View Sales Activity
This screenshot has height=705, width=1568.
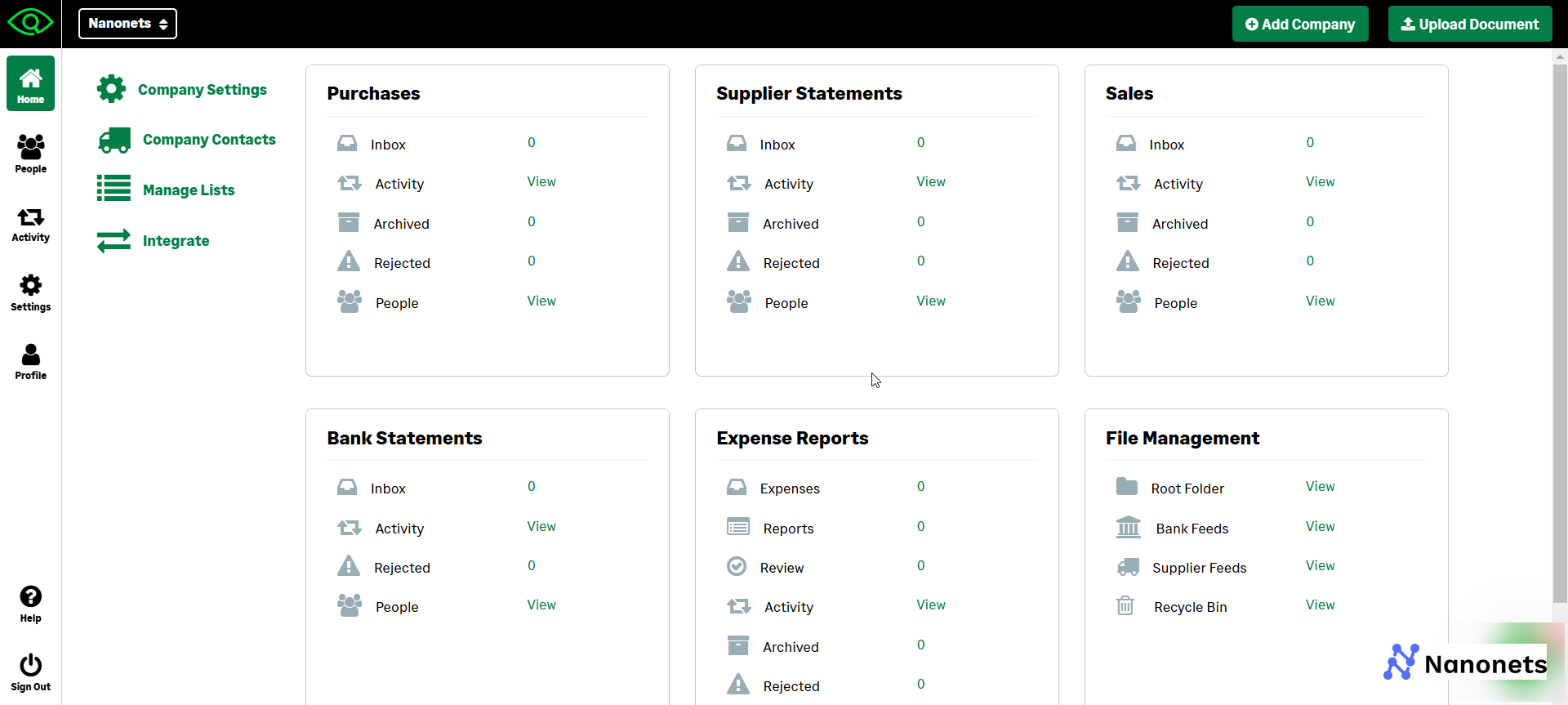click(1321, 181)
